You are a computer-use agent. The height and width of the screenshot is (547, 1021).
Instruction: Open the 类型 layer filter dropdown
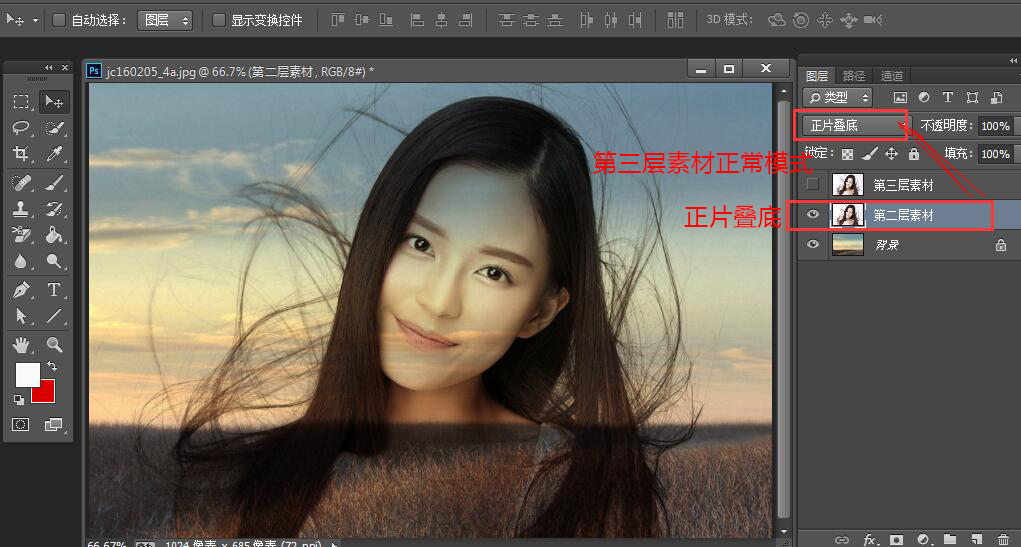837,98
